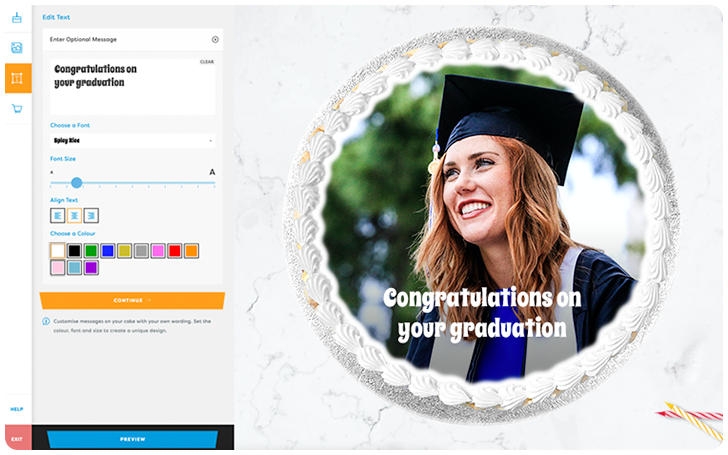Select the text editing sidebar icon
This screenshot has height=455, width=728.
[18, 78]
